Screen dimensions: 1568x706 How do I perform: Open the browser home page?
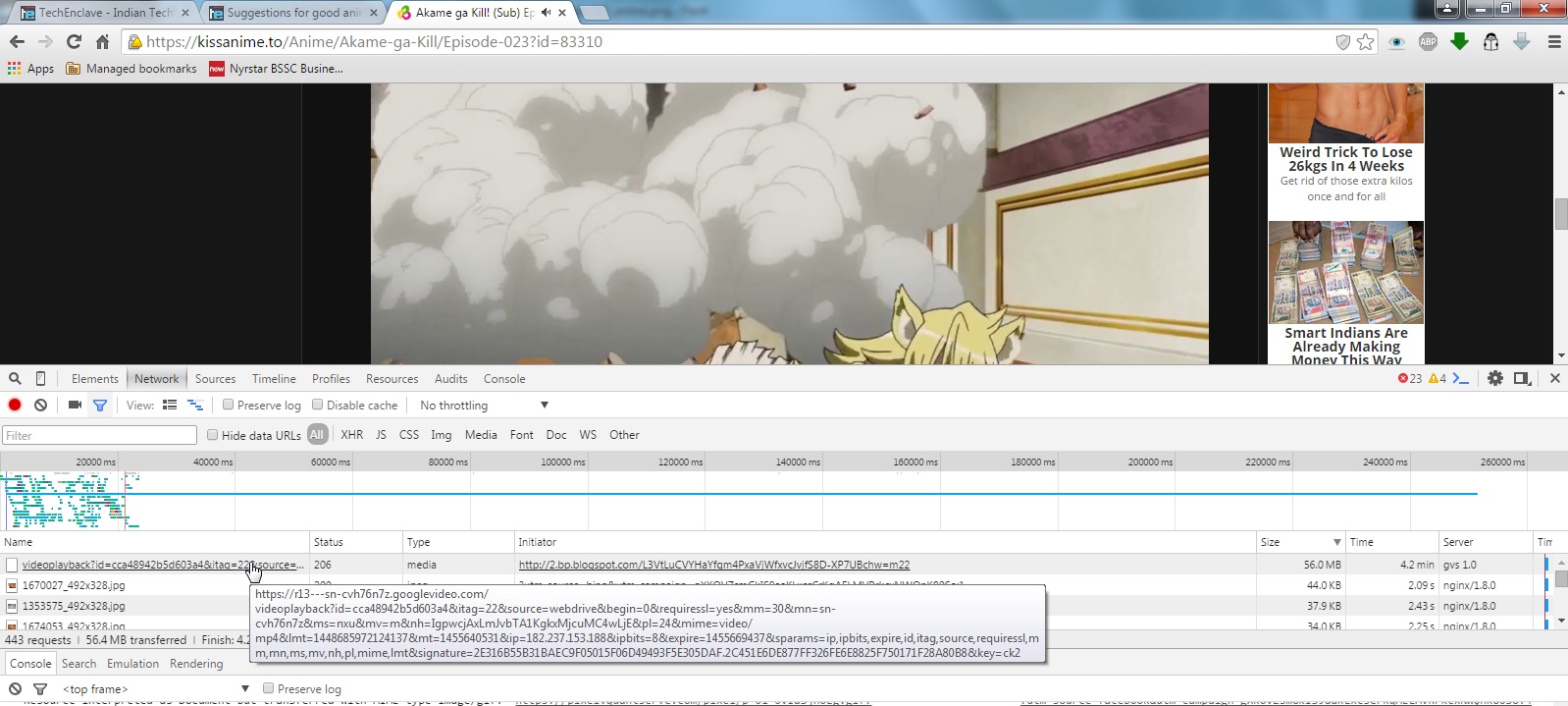click(x=102, y=41)
